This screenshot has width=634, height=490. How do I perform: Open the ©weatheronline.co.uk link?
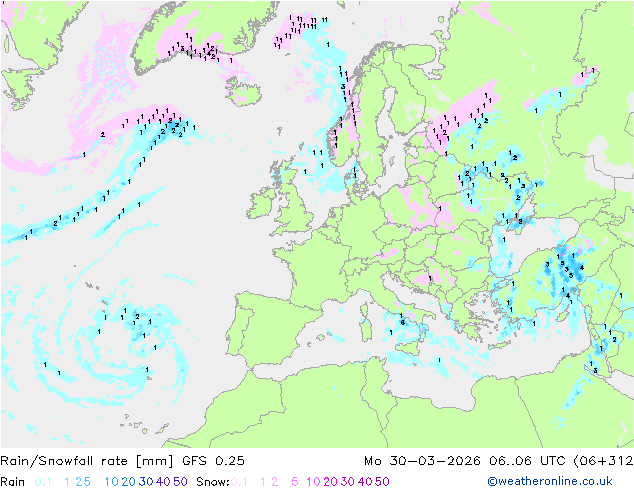(x=550, y=482)
